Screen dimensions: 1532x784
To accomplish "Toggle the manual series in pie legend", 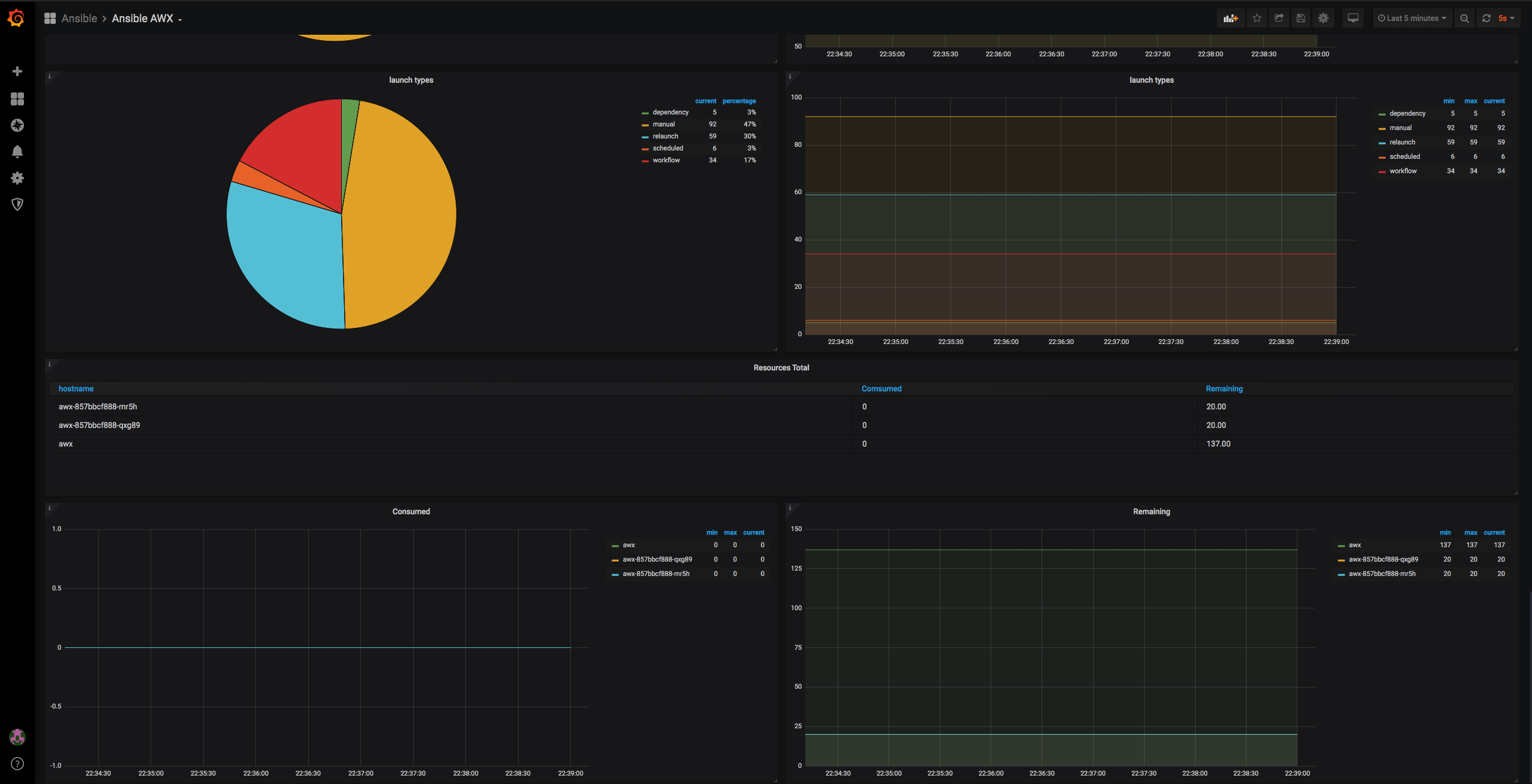I will 663,124.
